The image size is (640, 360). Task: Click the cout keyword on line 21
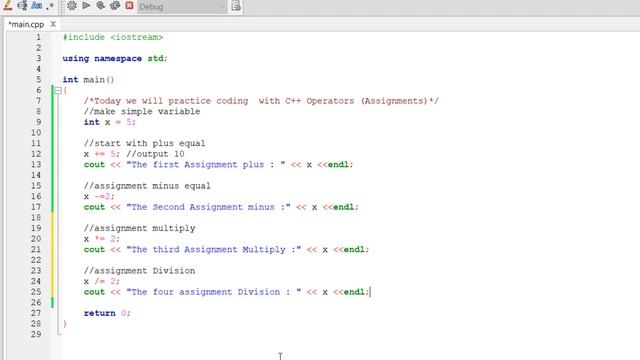click(x=94, y=249)
